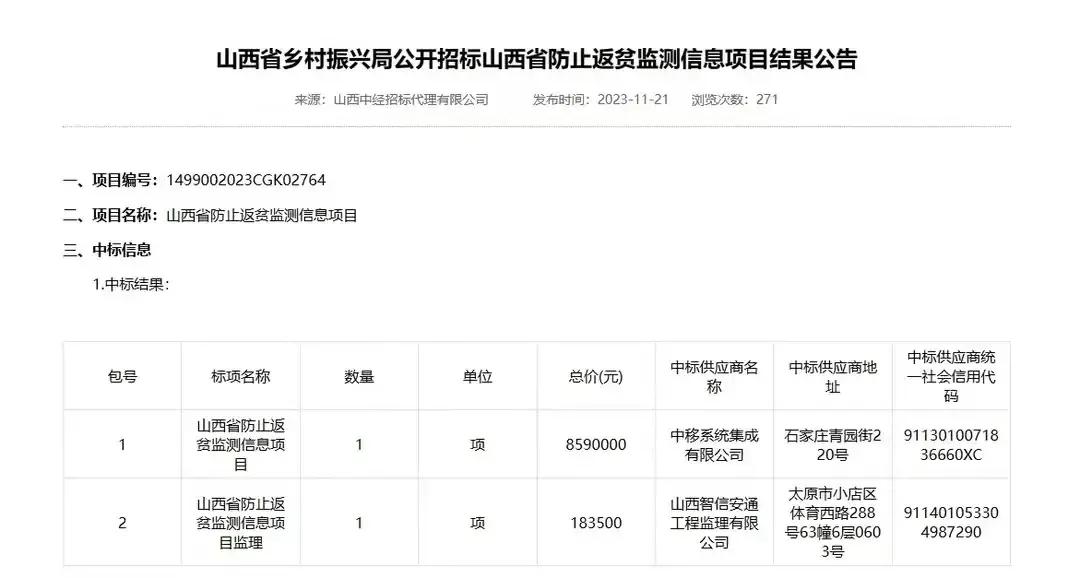Click package number 2 cell
Screen dimensions: 1080x578
point(123,523)
